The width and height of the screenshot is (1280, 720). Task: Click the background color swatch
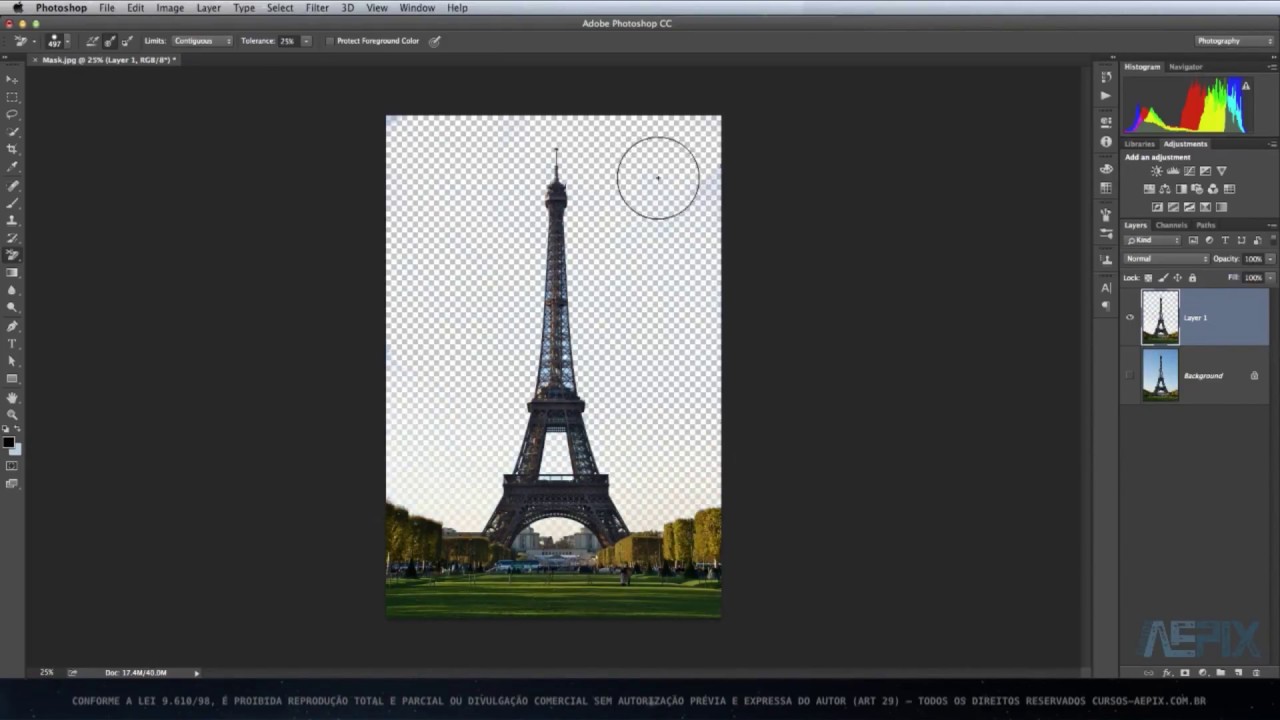click(x=15, y=449)
